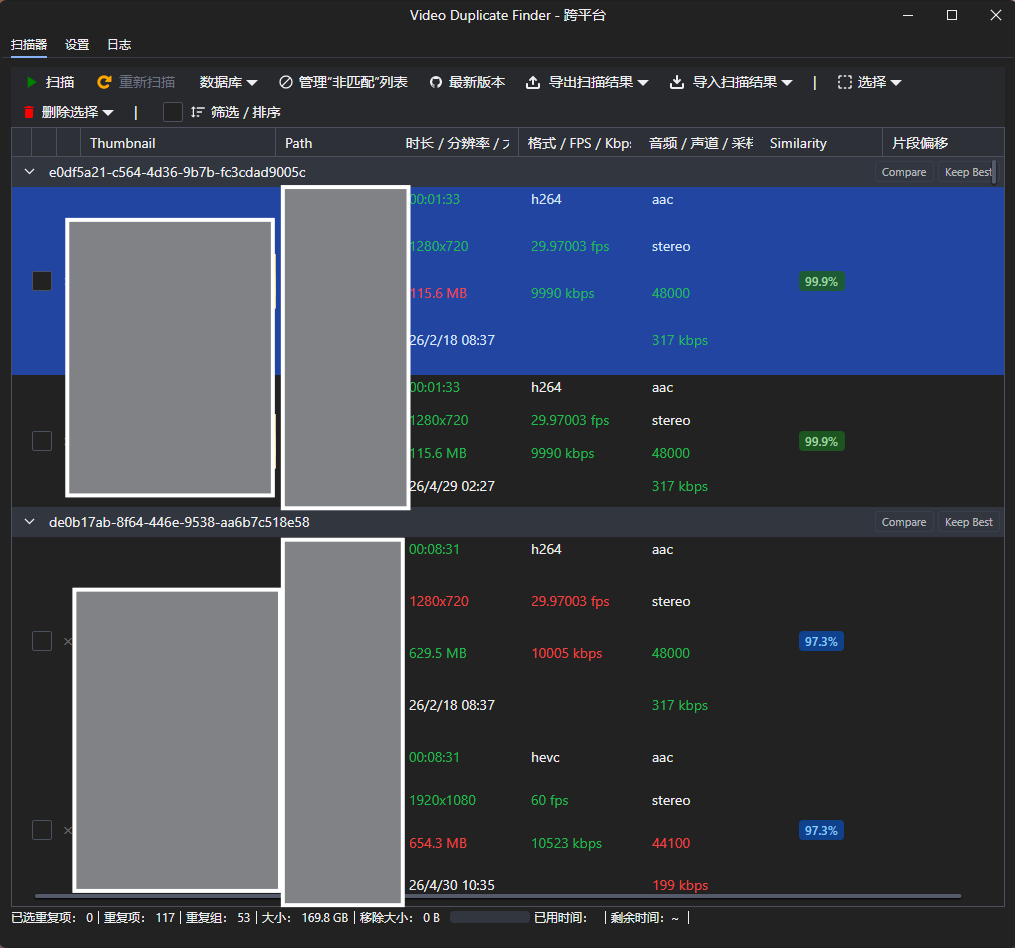Image resolution: width=1015 pixels, height=948 pixels.
Task: Click the filter / sort icon
Action: [197, 112]
